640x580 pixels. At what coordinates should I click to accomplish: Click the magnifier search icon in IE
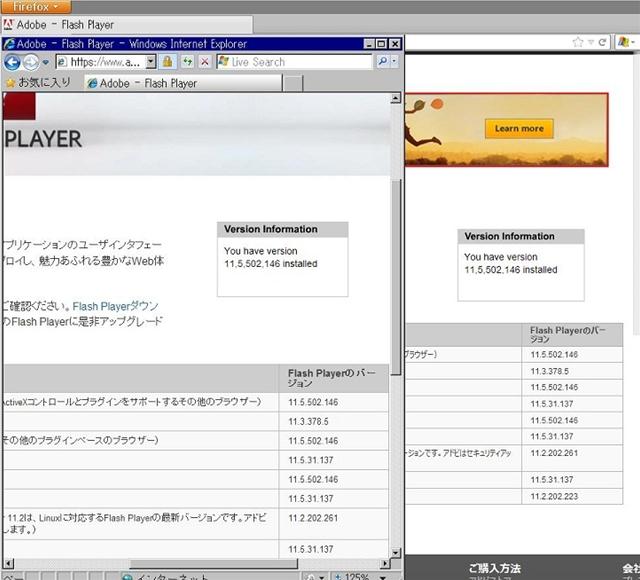tap(382, 61)
